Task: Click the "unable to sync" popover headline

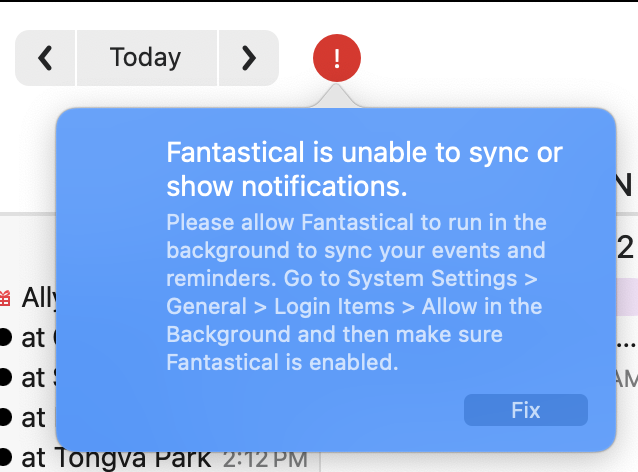Action: (x=364, y=169)
